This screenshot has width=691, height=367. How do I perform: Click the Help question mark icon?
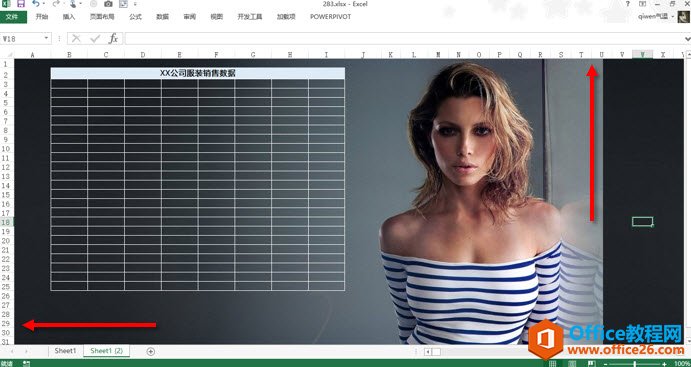click(x=628, y=4)
